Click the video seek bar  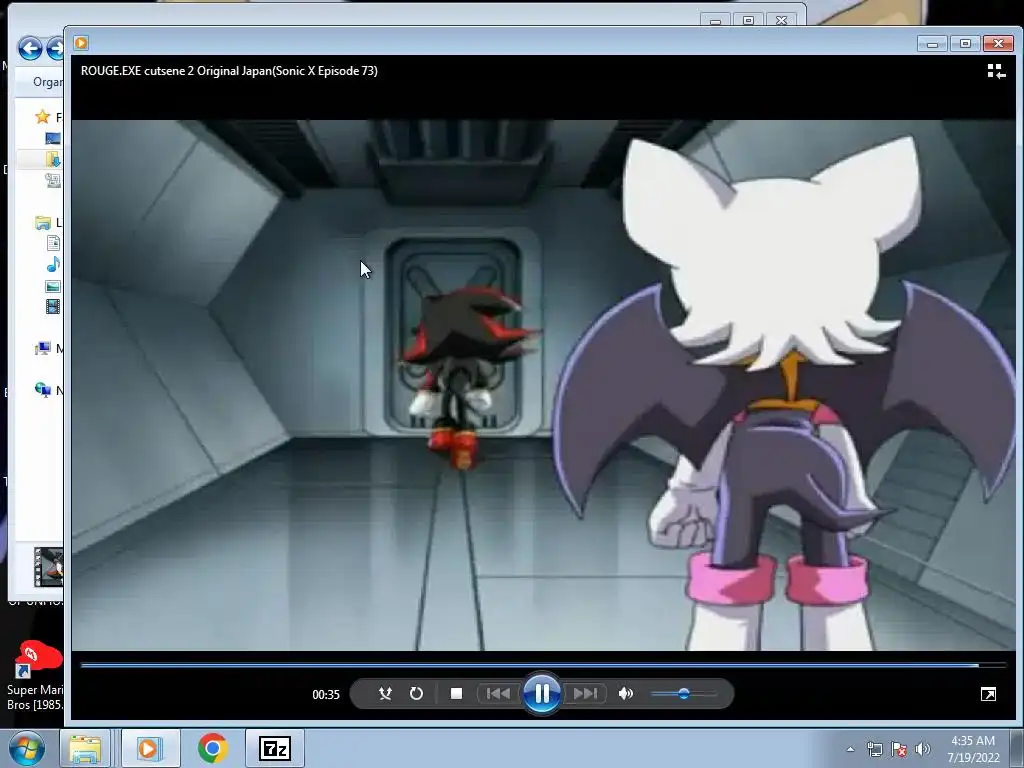[x=543, y=665]
